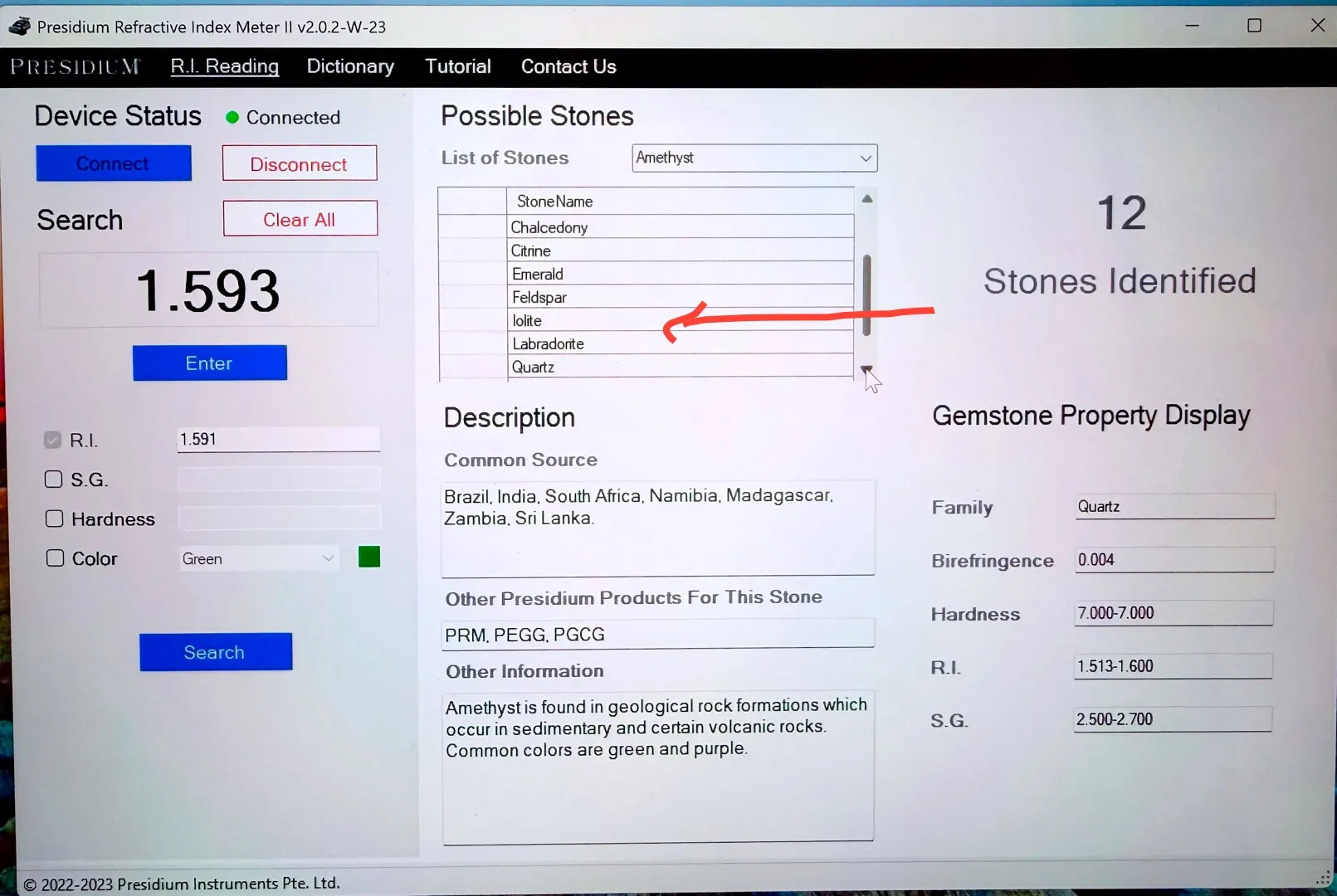This screenshot has width=1337, height=896.
Task: Tick the Hardness checkbox
Action: pyautogui.click(x=54, y=519)
